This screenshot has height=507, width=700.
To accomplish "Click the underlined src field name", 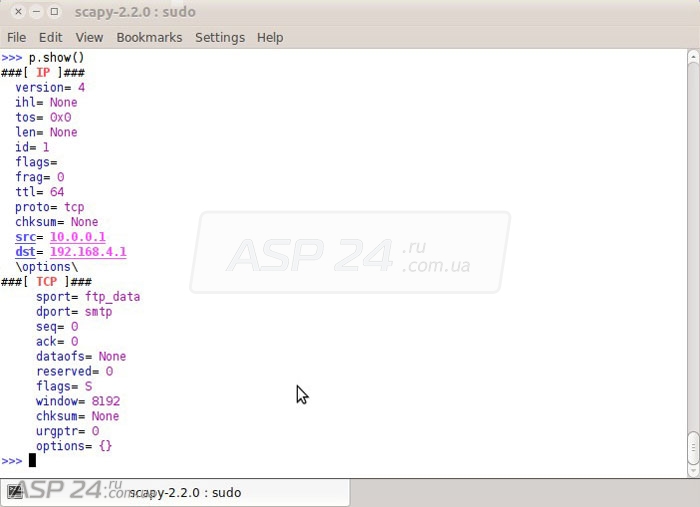I will point(25,237).
